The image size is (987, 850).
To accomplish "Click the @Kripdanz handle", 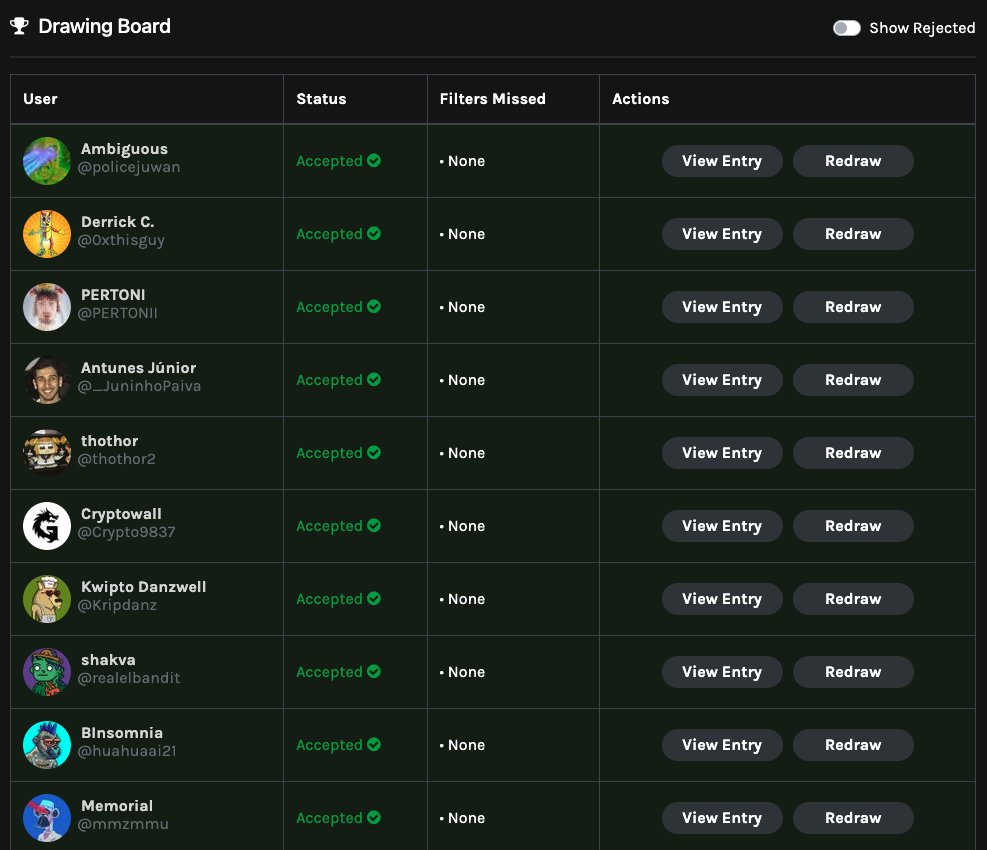I will tap(117, 606).
